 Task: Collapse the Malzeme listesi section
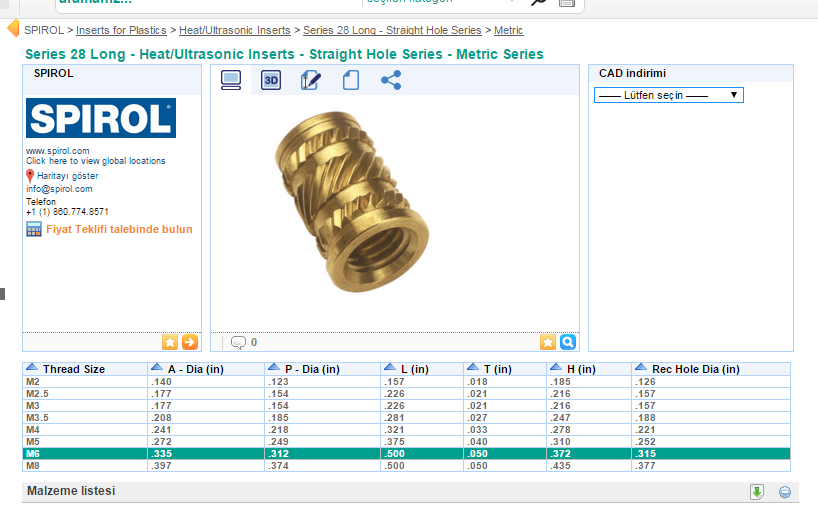click(x=785, y=491)
